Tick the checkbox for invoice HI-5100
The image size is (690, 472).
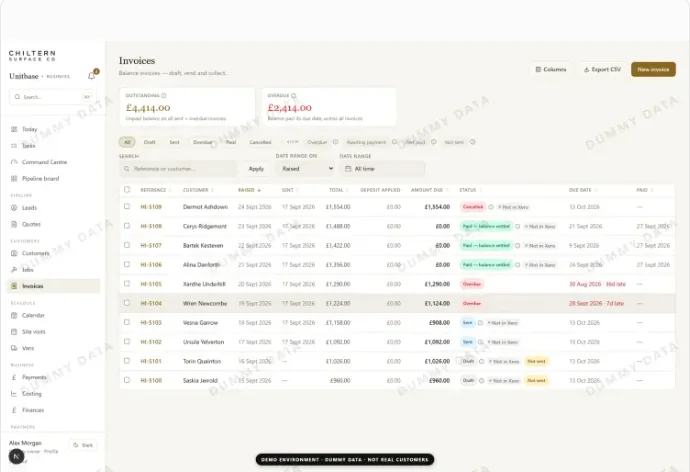(127, 380)
